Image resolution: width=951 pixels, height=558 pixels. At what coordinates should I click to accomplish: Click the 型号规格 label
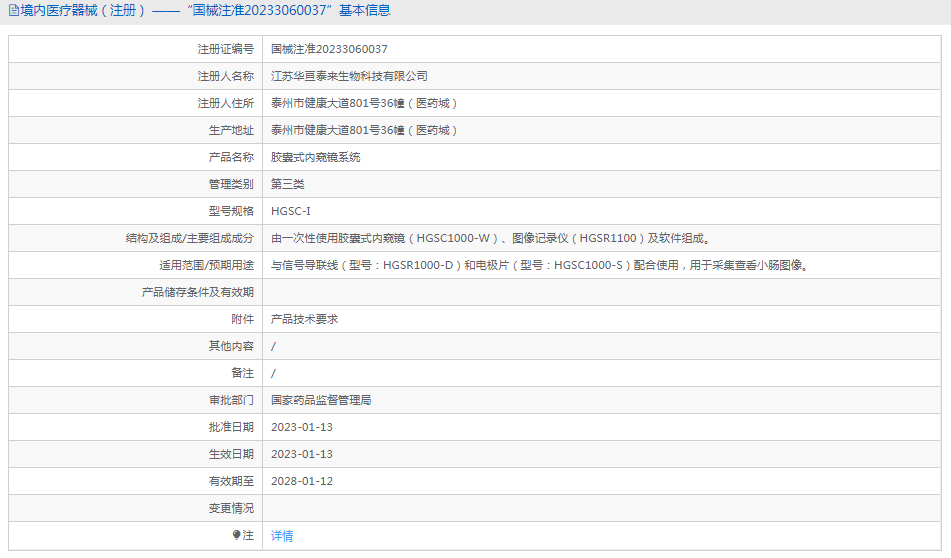click(231, 211)
